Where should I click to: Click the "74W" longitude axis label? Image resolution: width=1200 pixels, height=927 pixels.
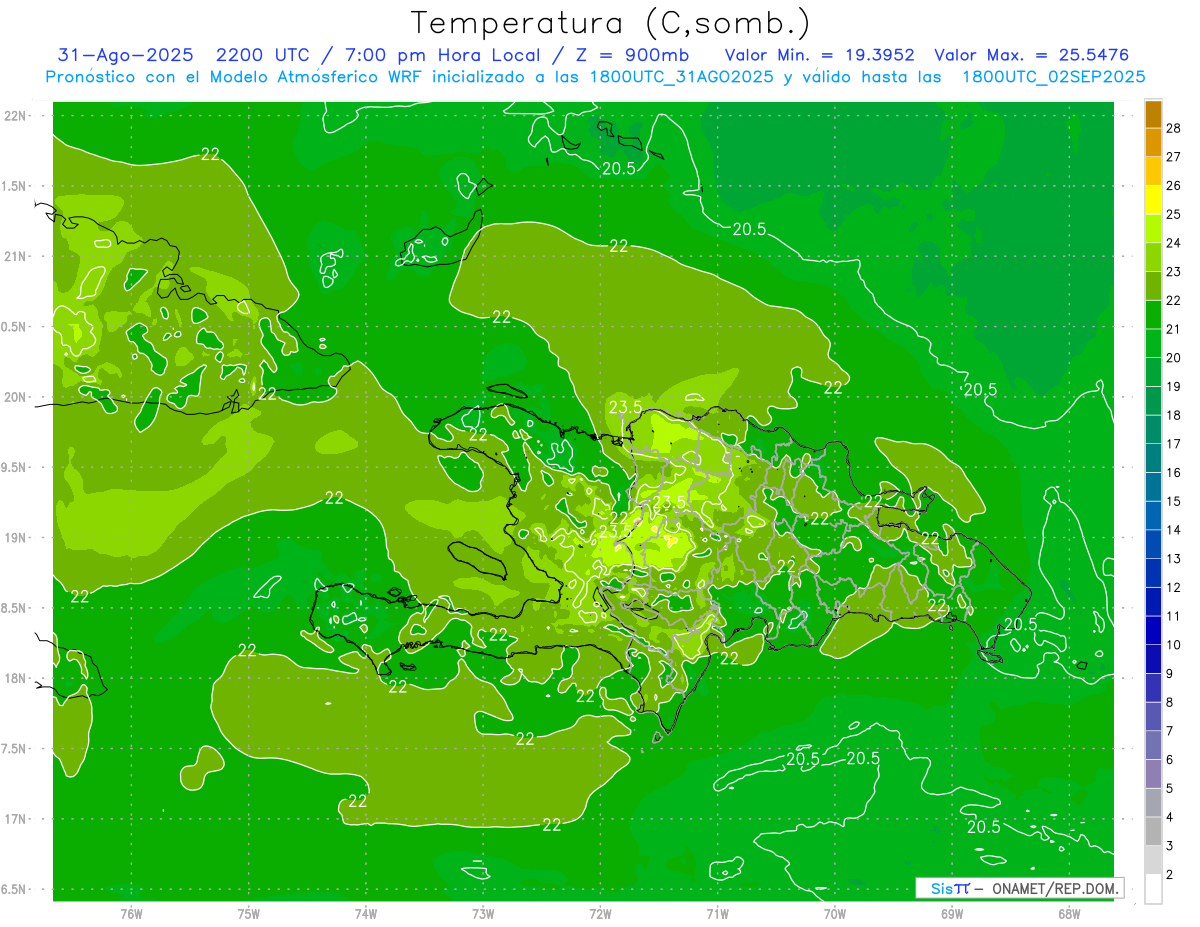366,913
